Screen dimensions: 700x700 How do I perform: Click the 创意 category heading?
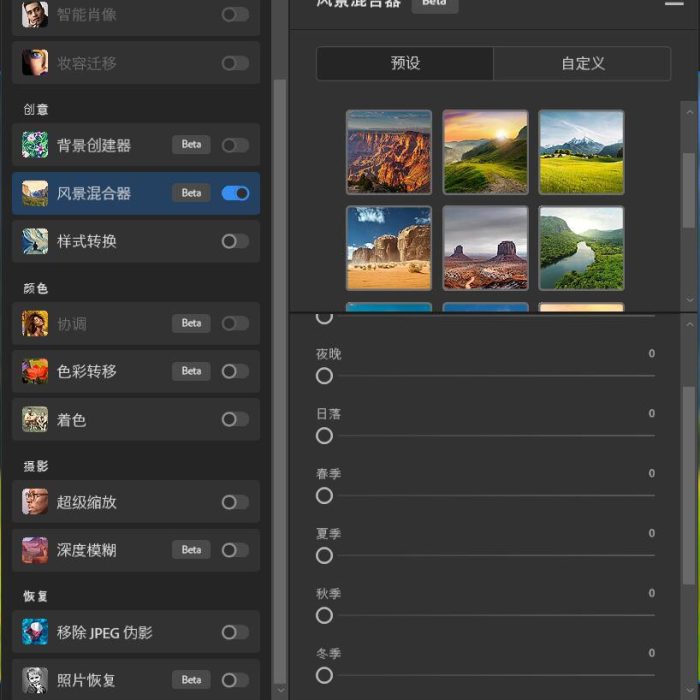pos(36,109)
